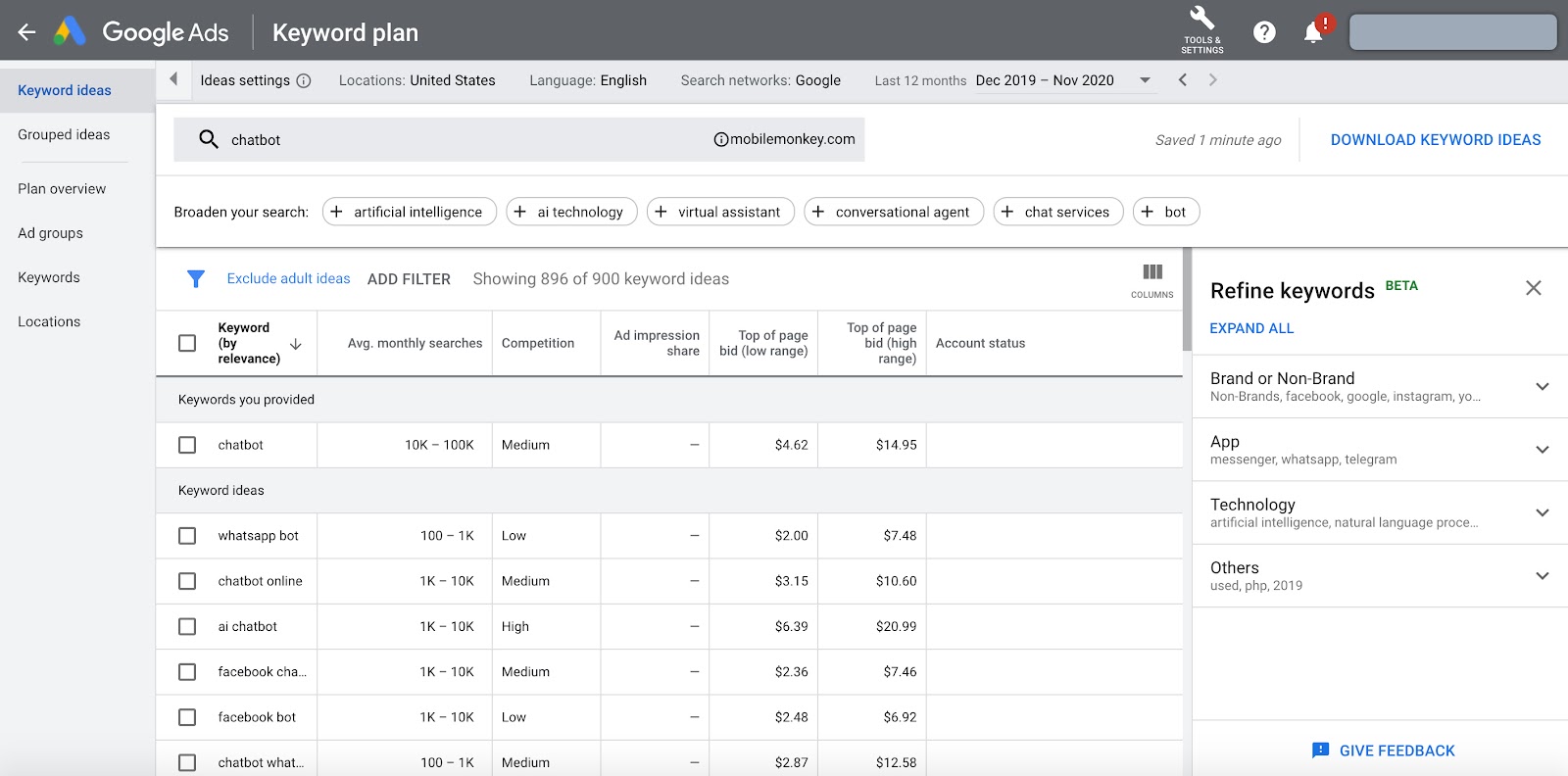Open Plan overview in sidebar
Screen dimensions: 1568x776
[62, 189]
